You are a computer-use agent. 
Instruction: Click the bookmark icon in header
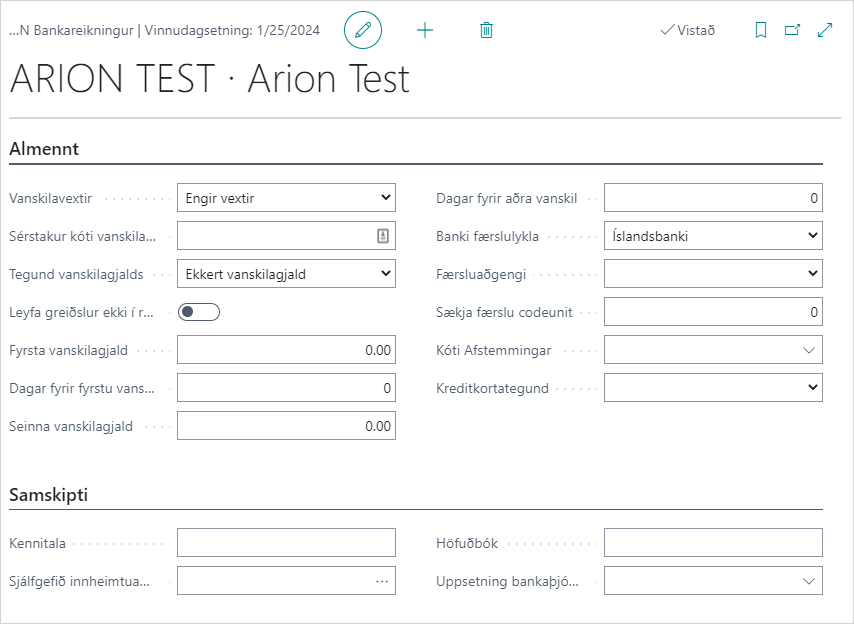point(761,30)
